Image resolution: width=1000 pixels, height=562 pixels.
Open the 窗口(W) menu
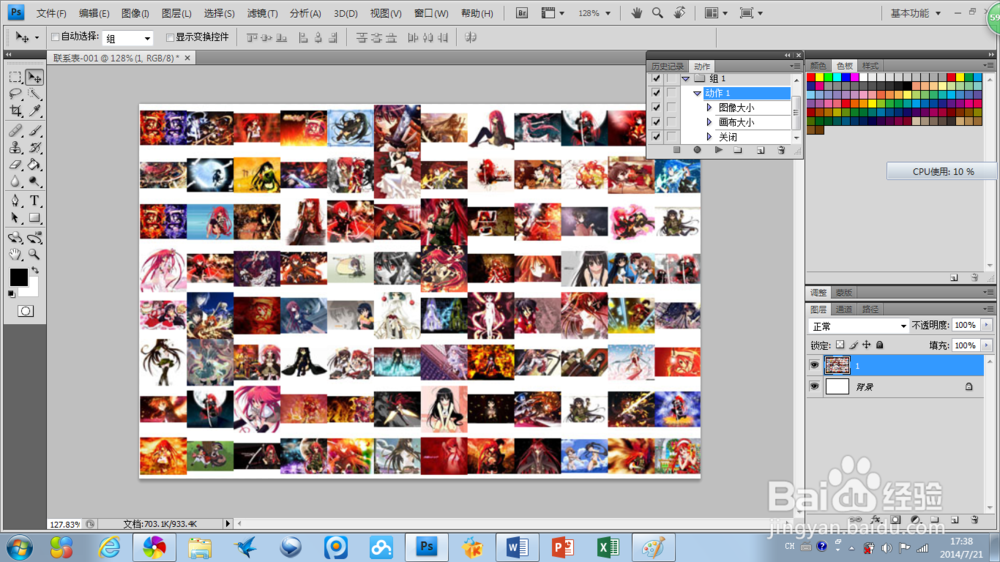(x=431, y=13)
